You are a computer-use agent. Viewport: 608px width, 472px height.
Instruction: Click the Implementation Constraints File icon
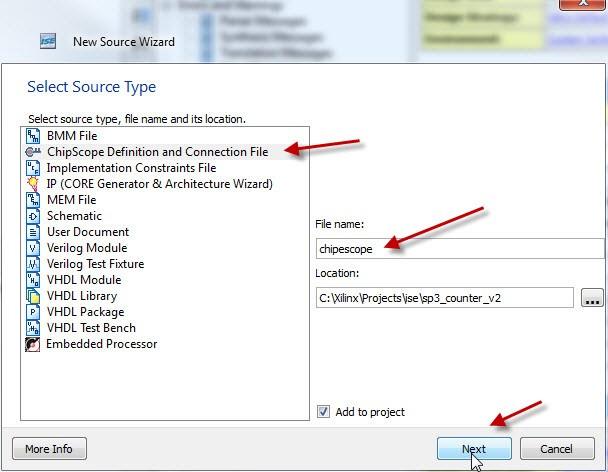tap(33, 168)
